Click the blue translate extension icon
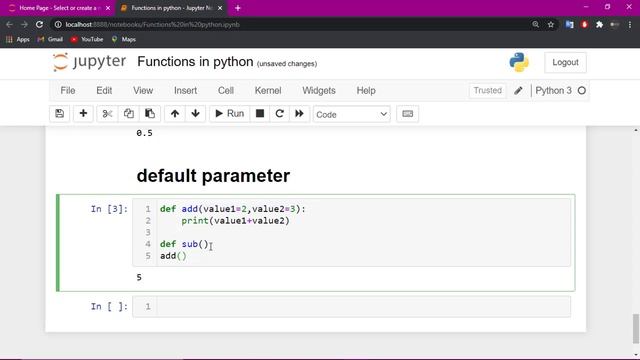The width and height of the screenshot is (640, 360). (x=569, y=24)
